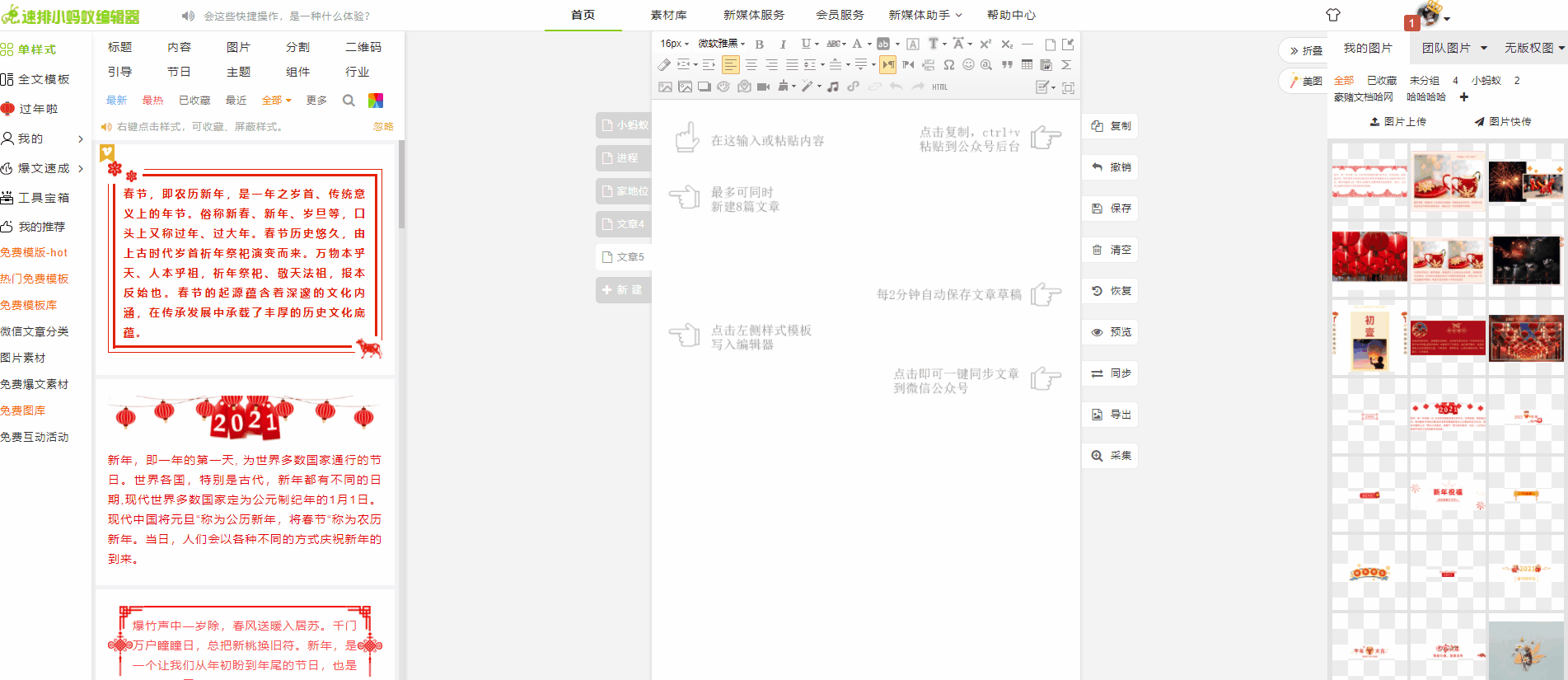Click the sound speaker icon in the header

(188, 16)
